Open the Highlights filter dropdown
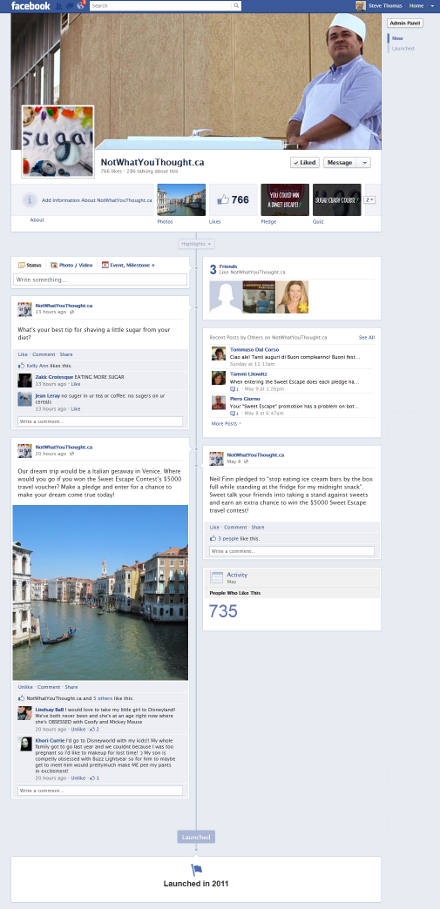This screenshot has width=440, height=909. point(196,244)
